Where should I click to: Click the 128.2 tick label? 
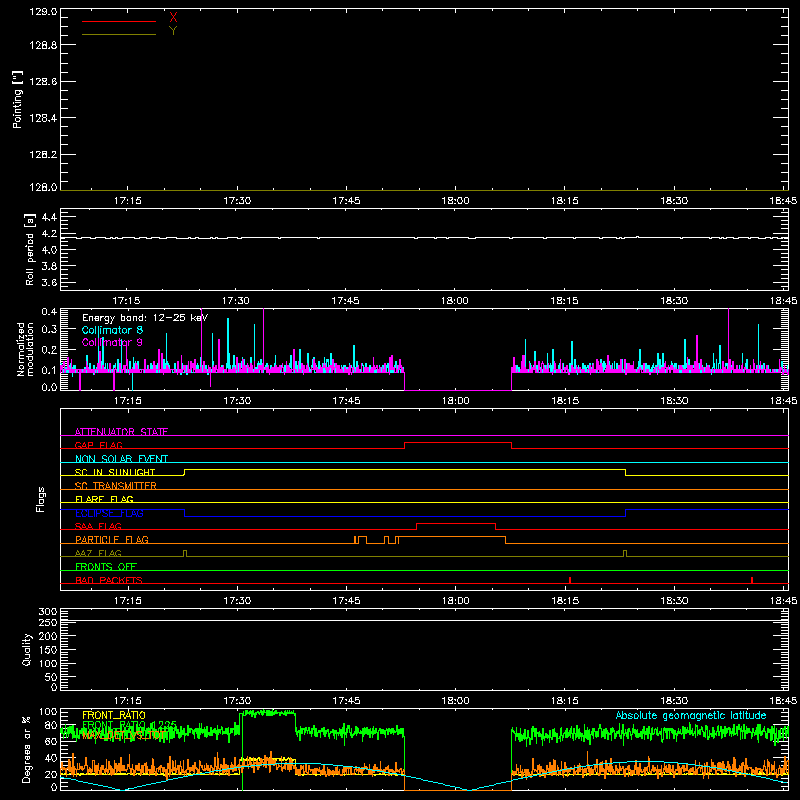[x=43, y=155]
